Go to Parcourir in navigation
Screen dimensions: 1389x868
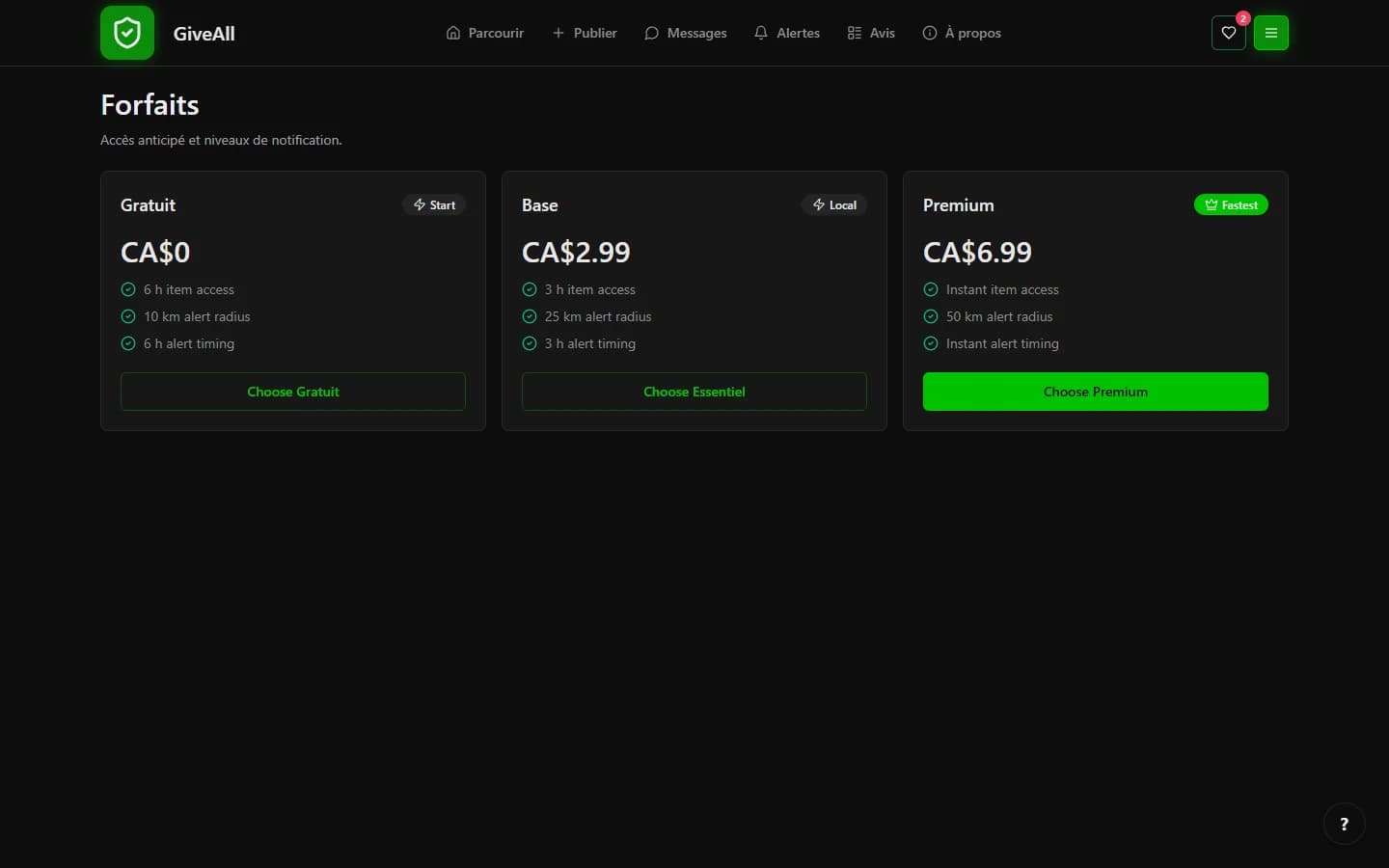[x=485, y=33]
